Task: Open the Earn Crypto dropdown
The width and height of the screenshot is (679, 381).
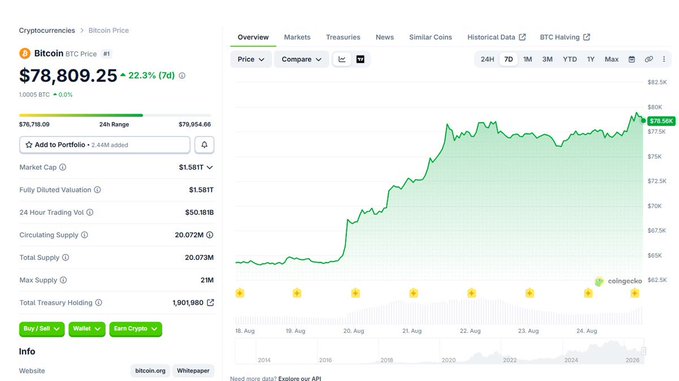Action: [x=136, y=329]
